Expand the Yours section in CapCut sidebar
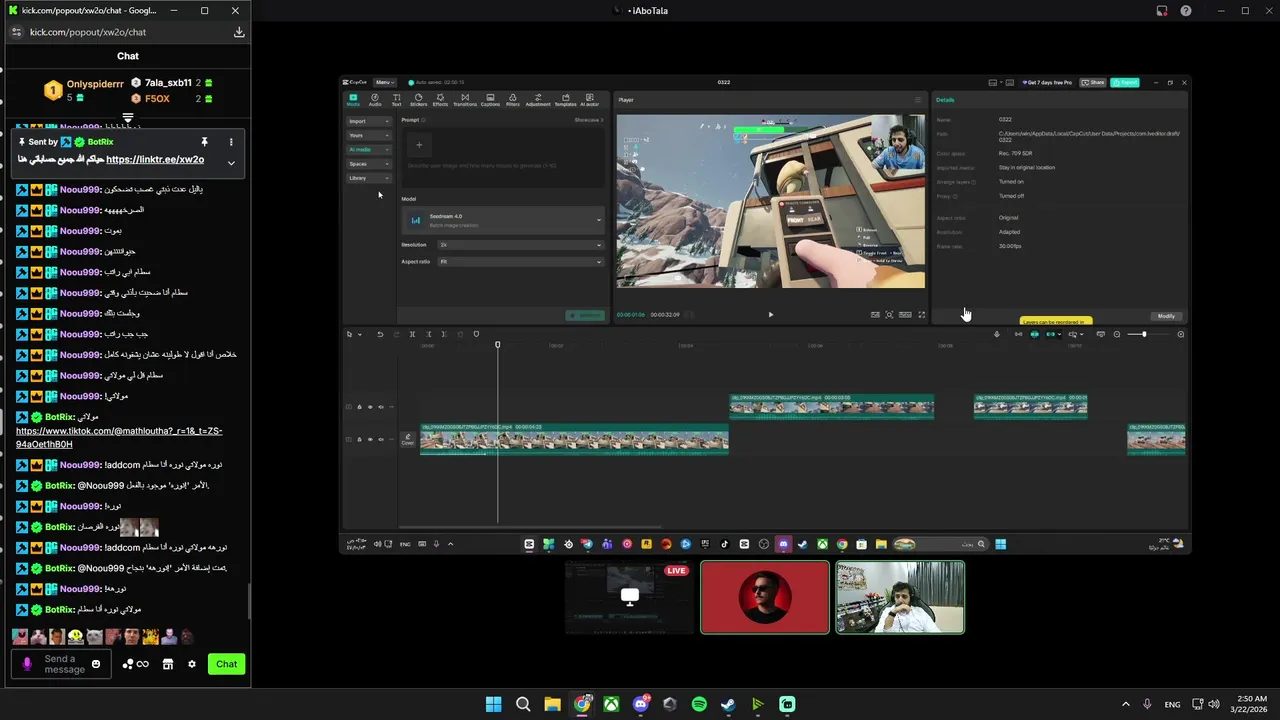The width and height of the screenshot is (1280, 720). point(369,135)
